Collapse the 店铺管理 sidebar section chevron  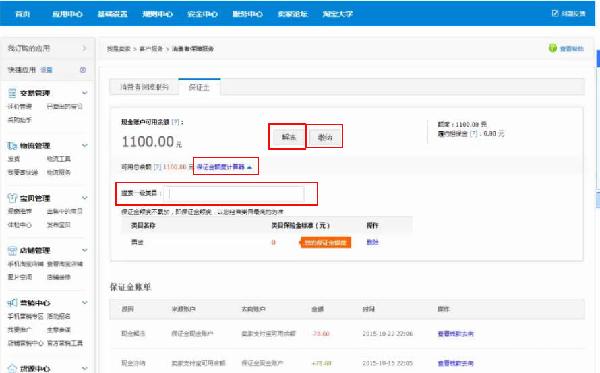point(85,250)
